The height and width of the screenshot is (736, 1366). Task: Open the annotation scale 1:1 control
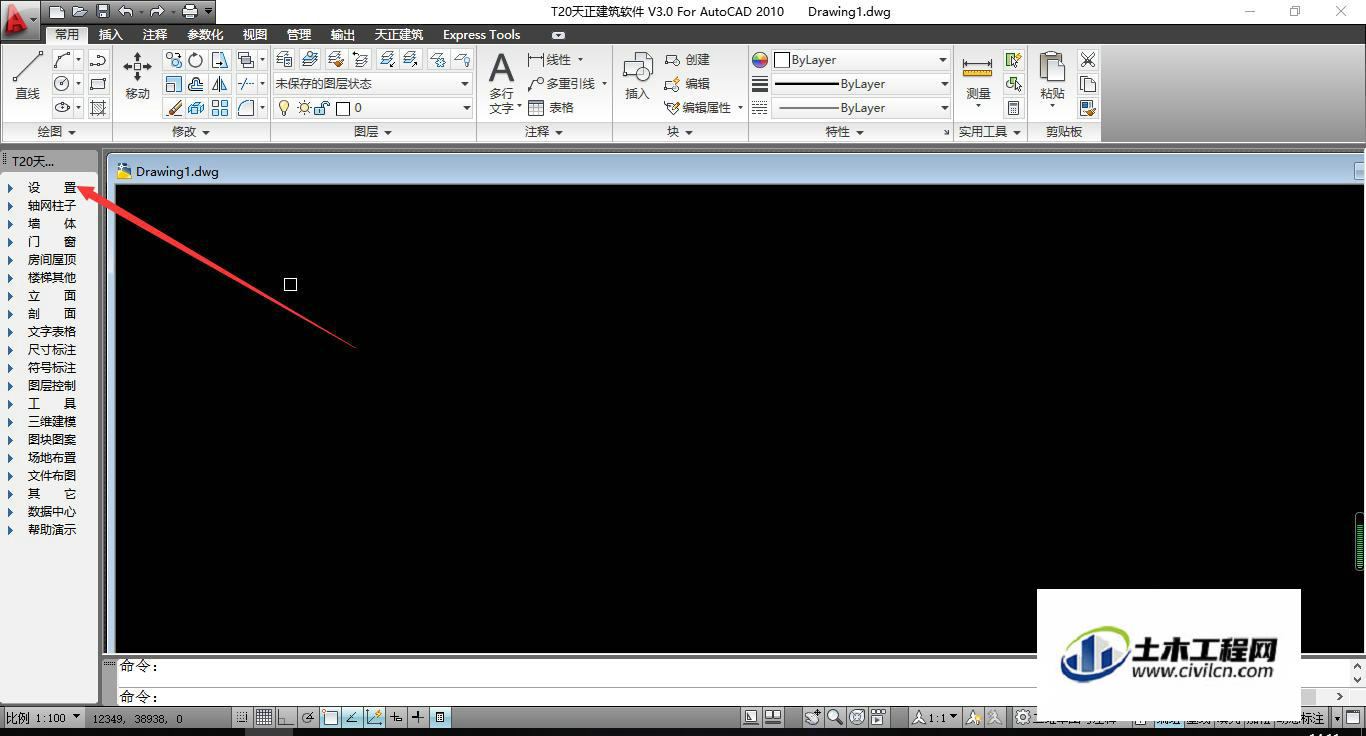point(934,717)
